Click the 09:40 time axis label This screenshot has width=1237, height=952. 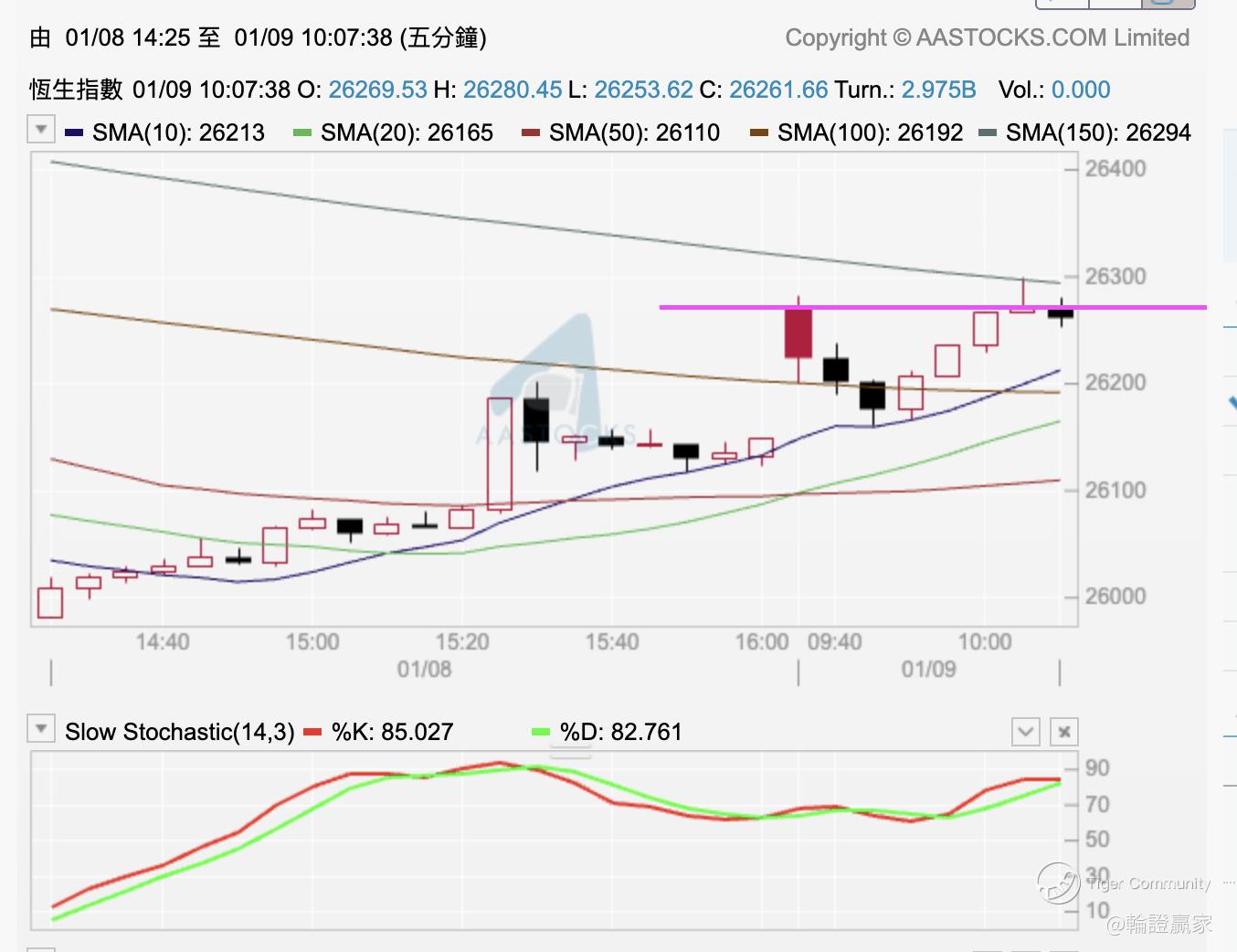tap(835, 642)
